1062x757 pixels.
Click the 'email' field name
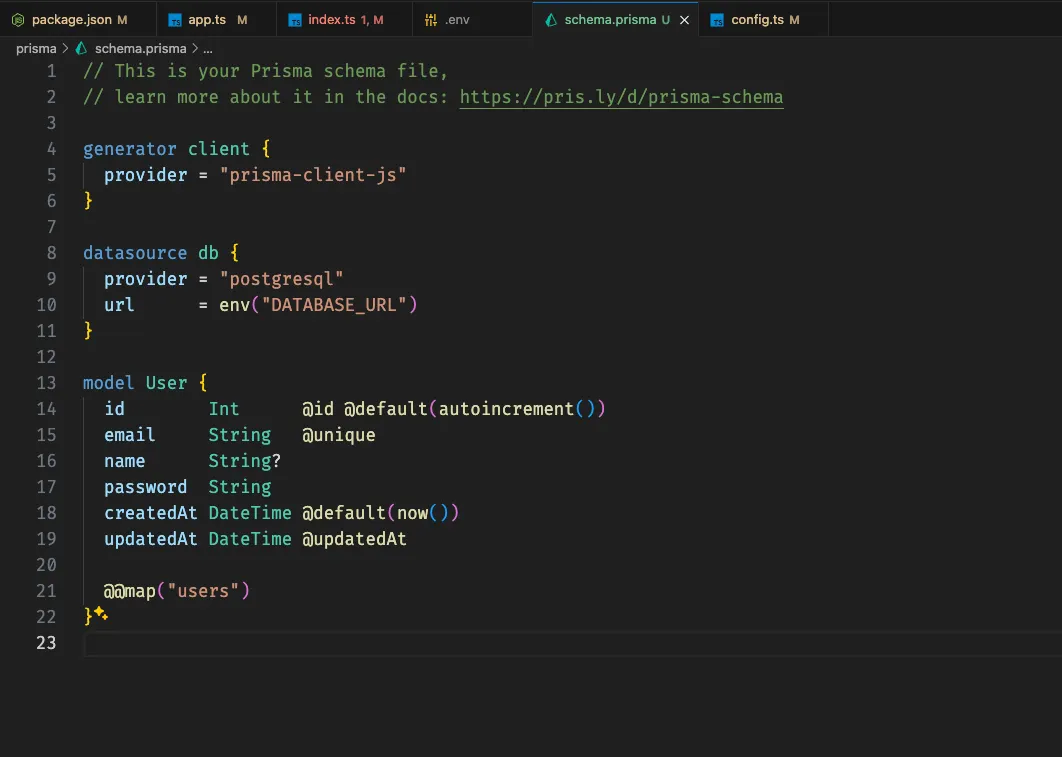tap(129, 435)
